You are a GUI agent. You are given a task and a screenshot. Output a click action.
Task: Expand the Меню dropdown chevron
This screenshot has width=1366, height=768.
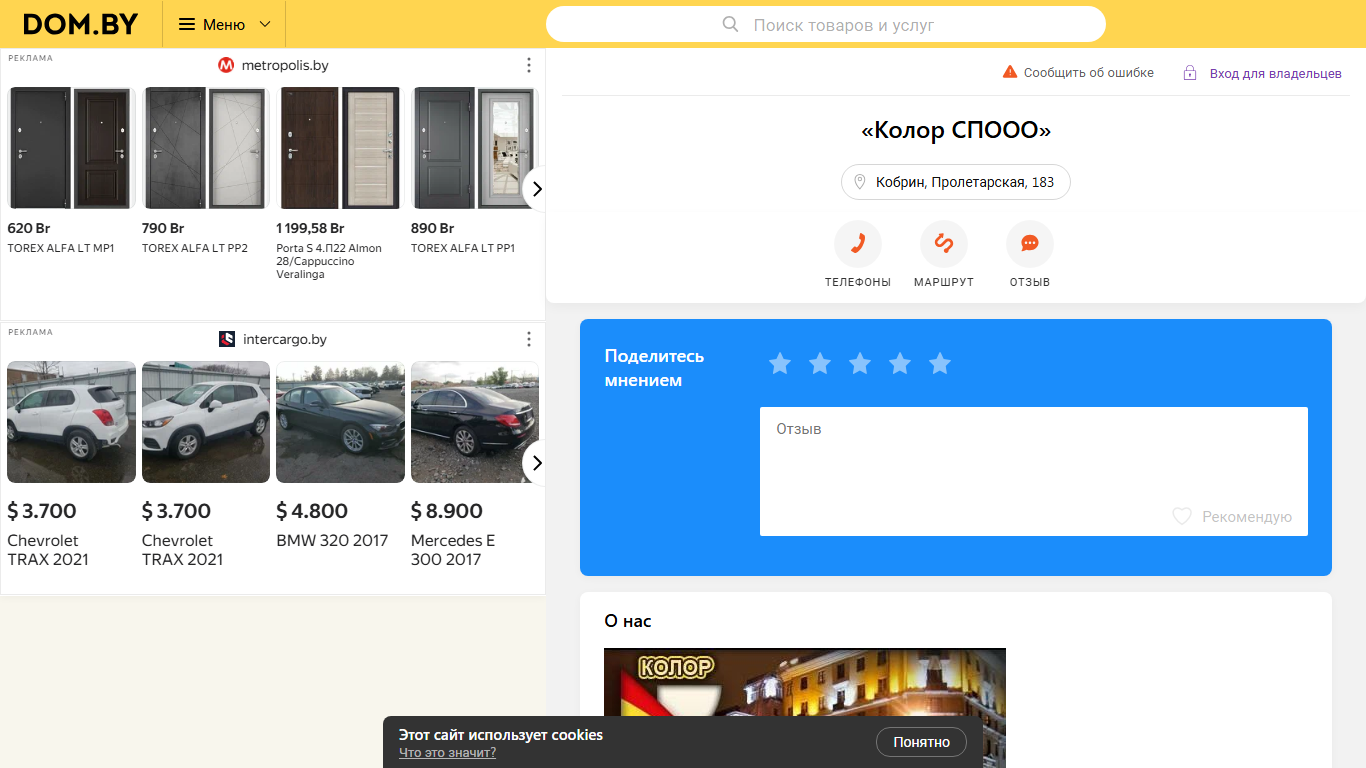pos(265,24)
